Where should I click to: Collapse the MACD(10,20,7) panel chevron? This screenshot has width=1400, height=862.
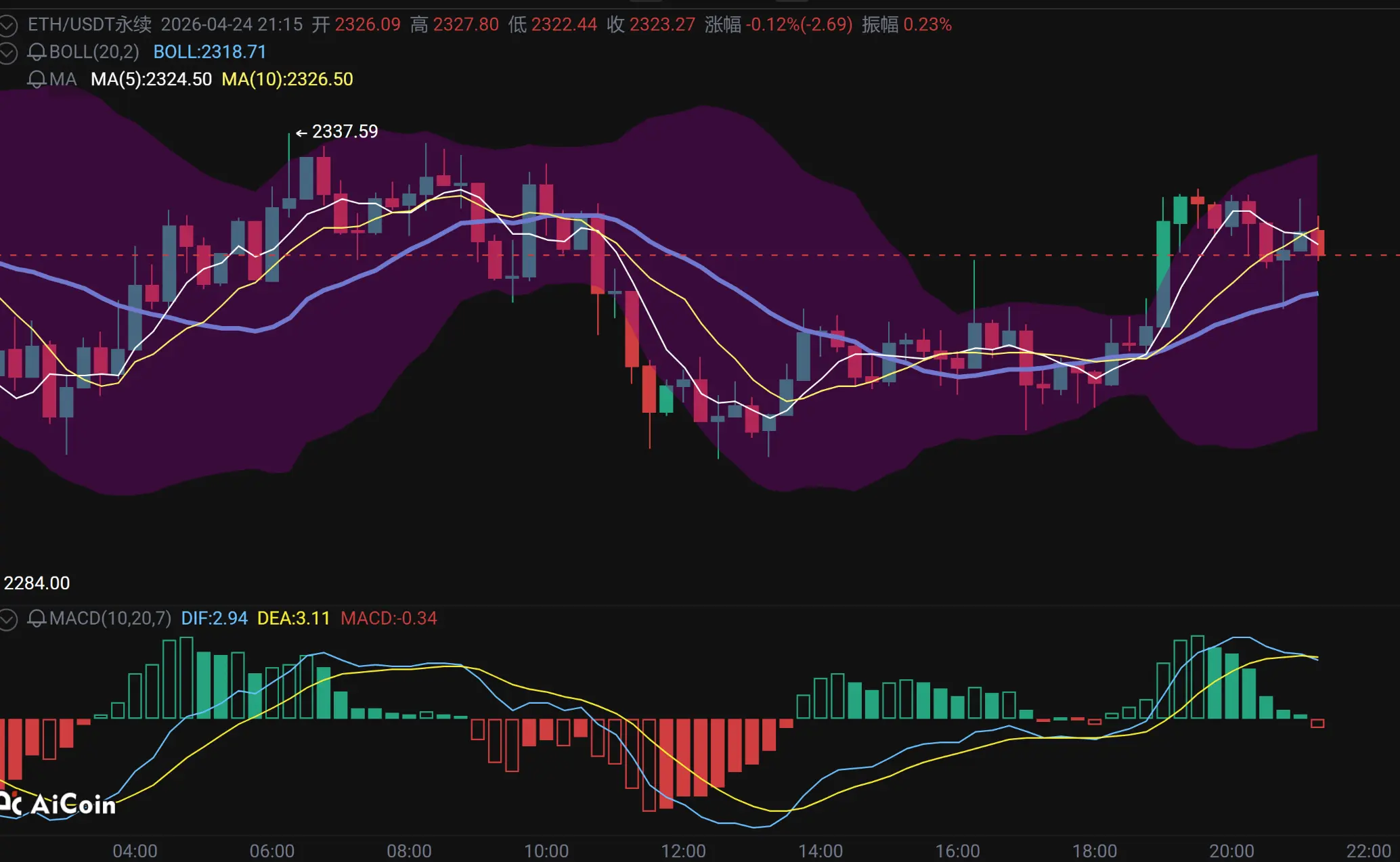[8, 619]
